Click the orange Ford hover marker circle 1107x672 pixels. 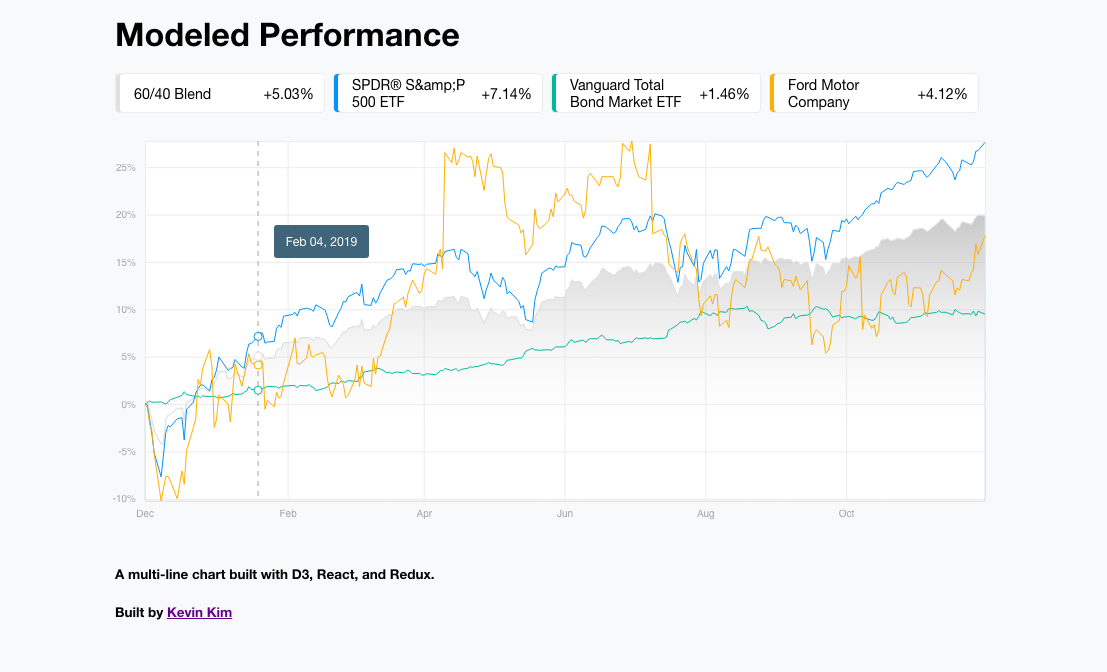coord(258,365)
